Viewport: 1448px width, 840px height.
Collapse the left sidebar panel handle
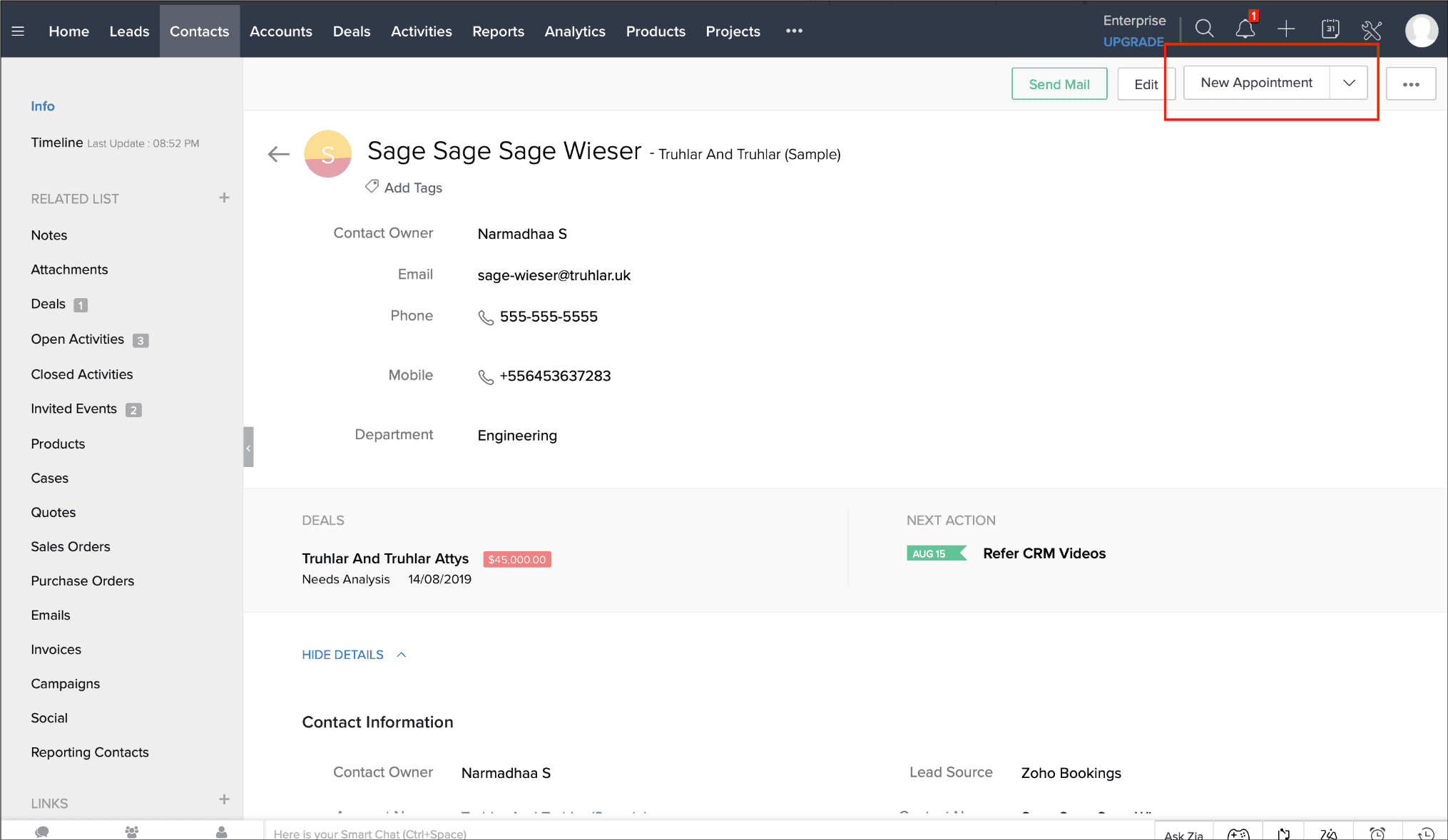248,447
